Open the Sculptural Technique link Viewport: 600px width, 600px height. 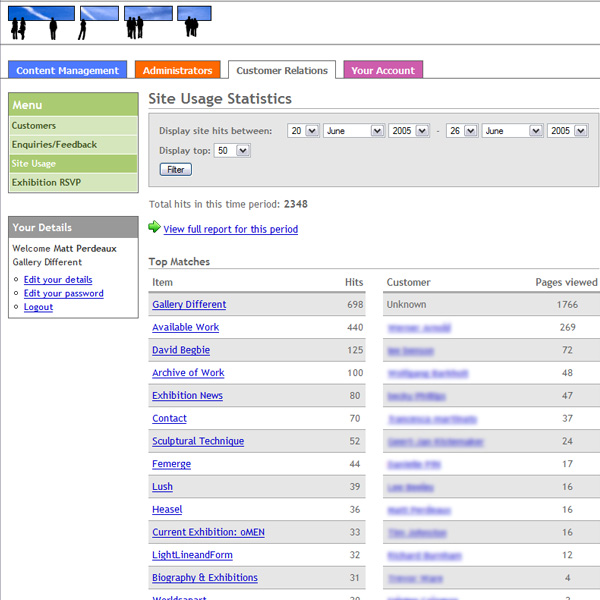(x=198, y=441)
